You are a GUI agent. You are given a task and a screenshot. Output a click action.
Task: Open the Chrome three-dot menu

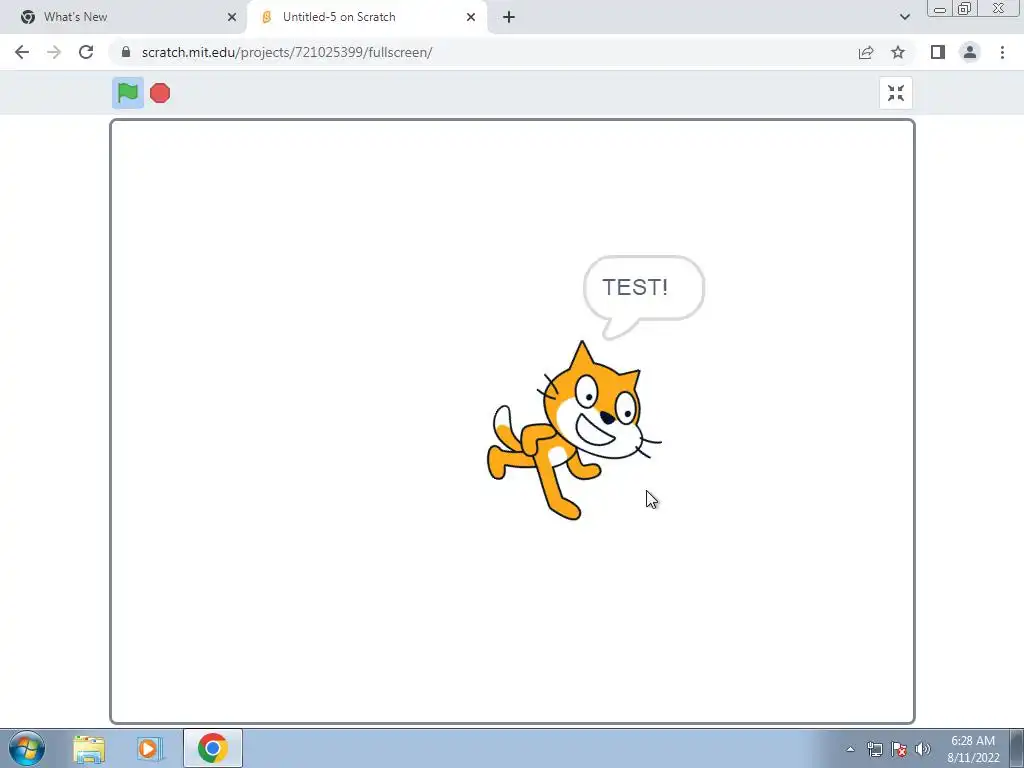click(x=1002, y=52)
